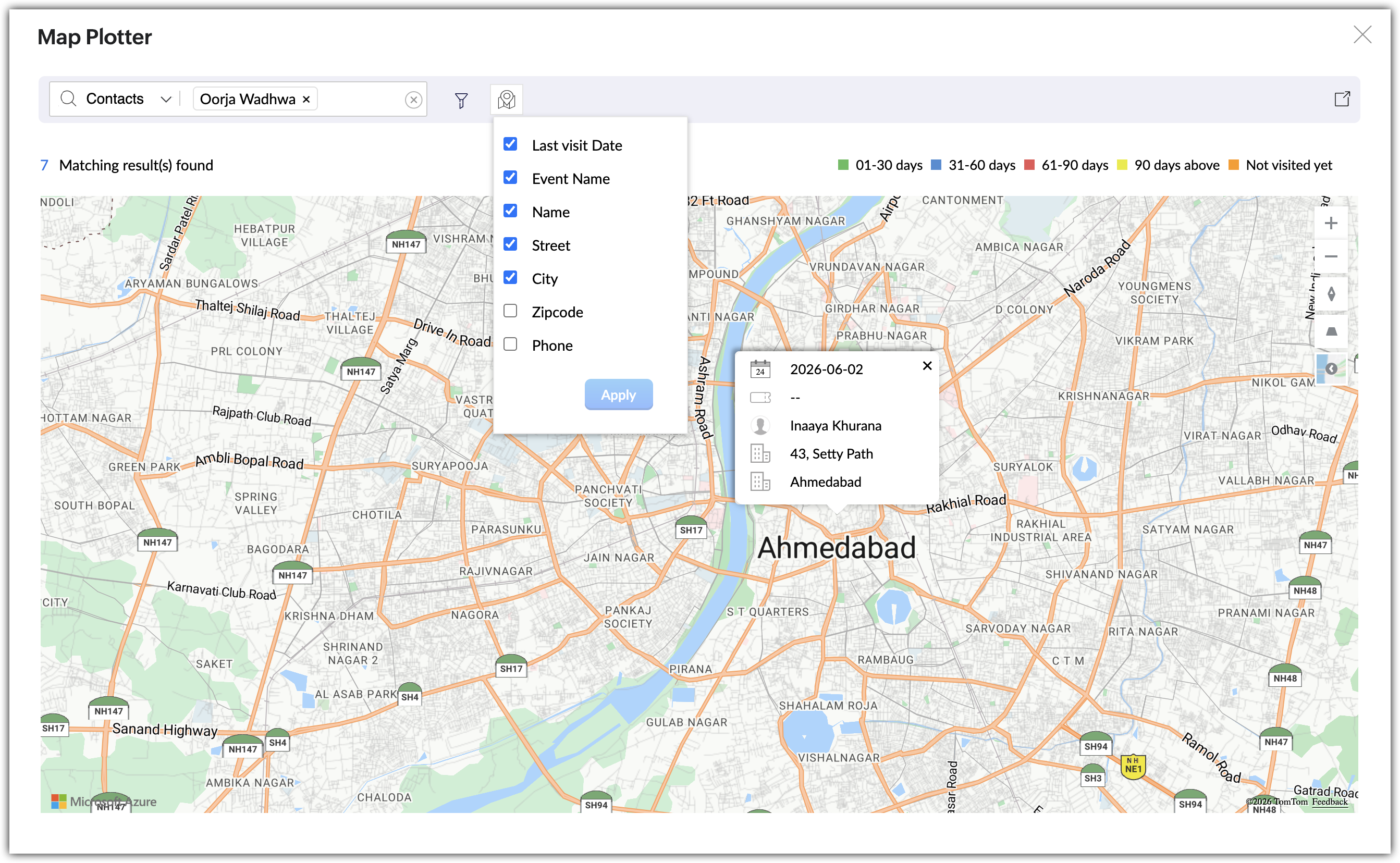Enable the Phone checkbox

click(510, 344)
